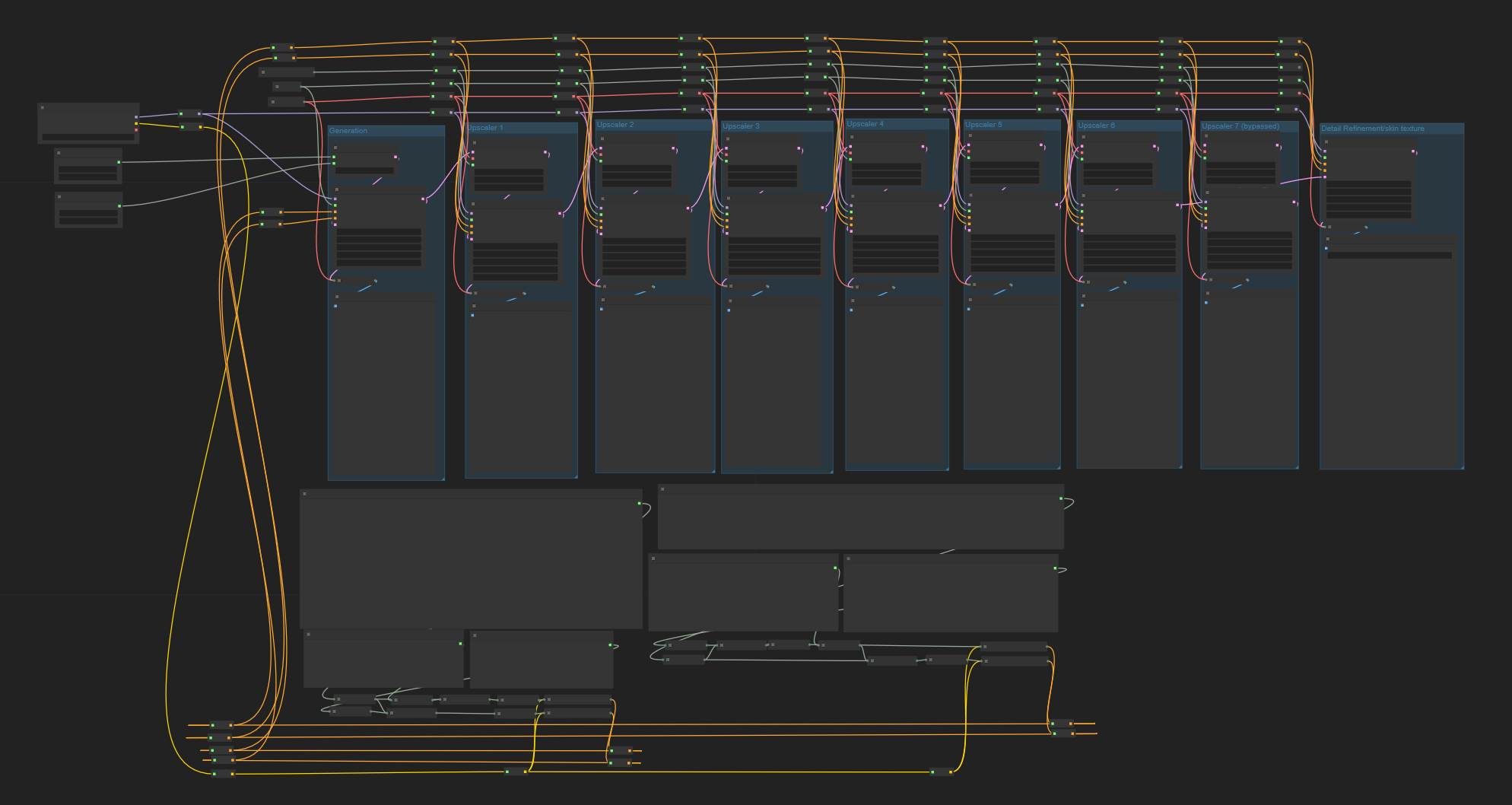Click the blue input of Upscaler 4's preview node
Screen dimensions: 1512x805
click(851, 310)
